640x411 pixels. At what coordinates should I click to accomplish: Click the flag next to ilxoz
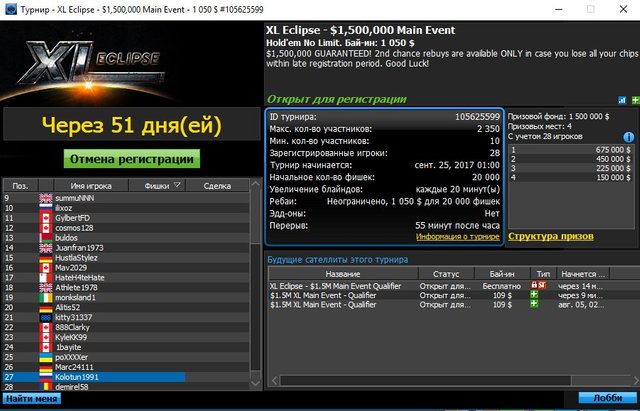coord(46,208)
